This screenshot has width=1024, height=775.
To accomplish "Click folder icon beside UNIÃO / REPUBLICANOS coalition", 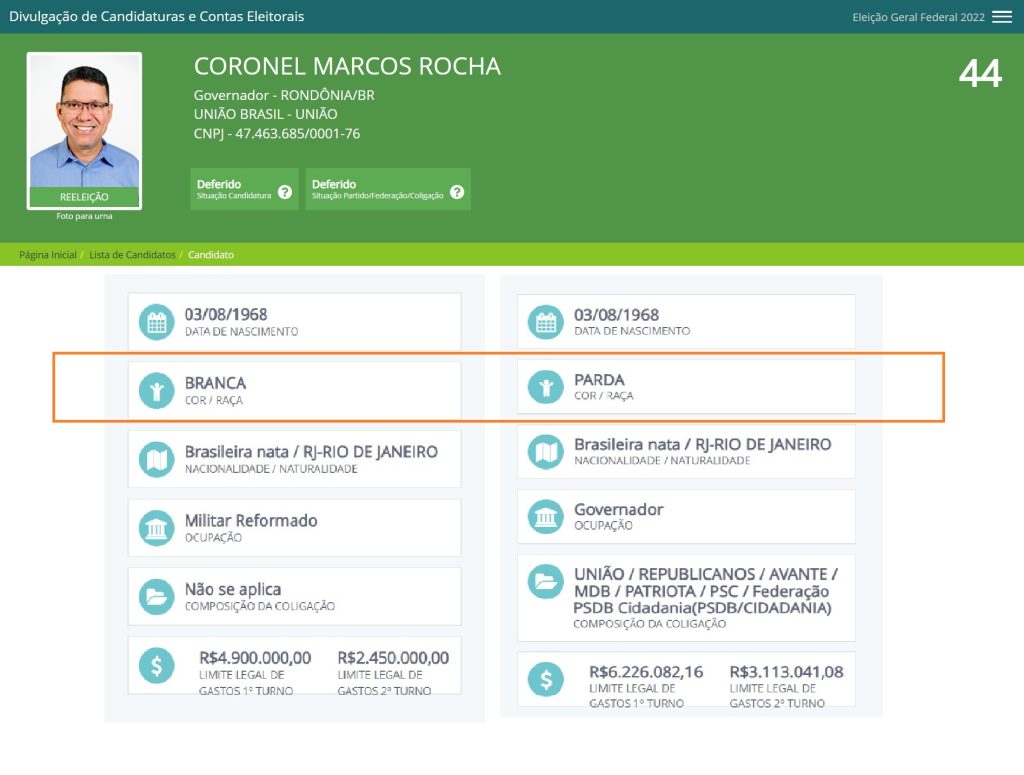I will (545, 581).
